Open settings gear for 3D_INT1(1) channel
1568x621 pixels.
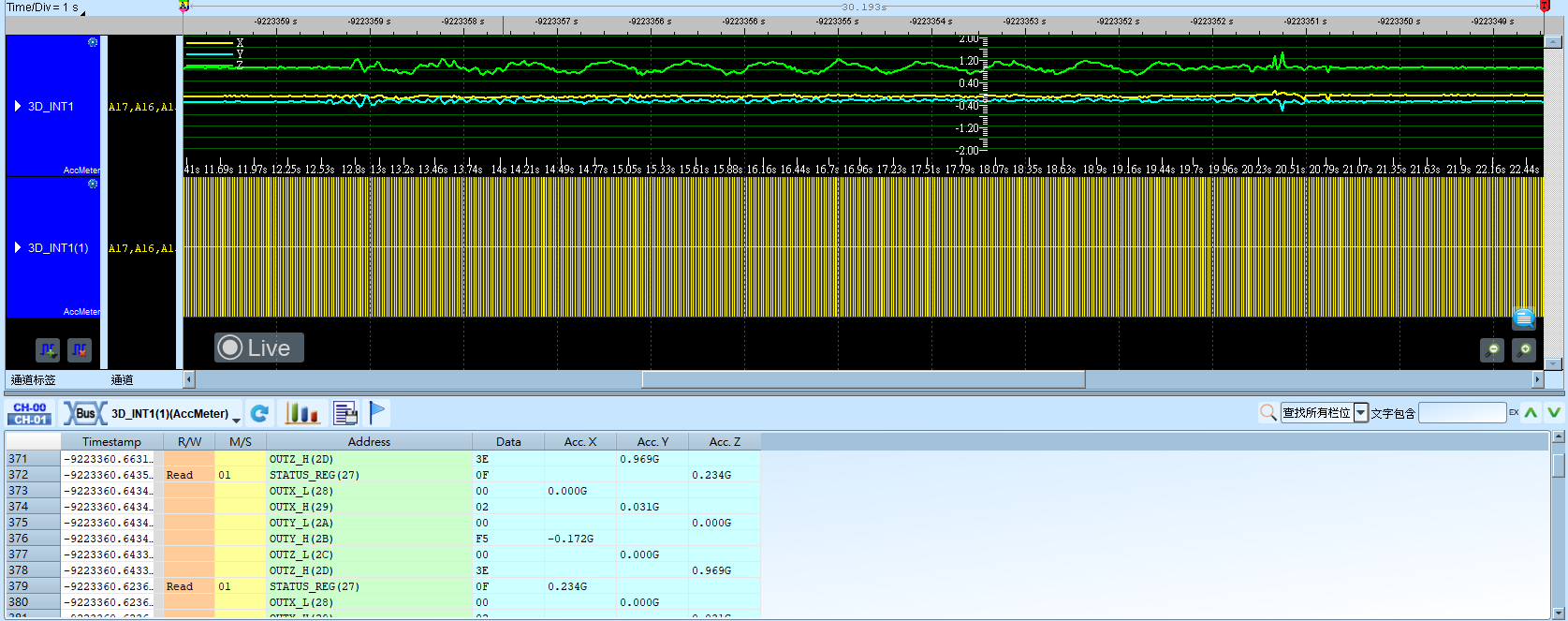[x=93, y=184]
